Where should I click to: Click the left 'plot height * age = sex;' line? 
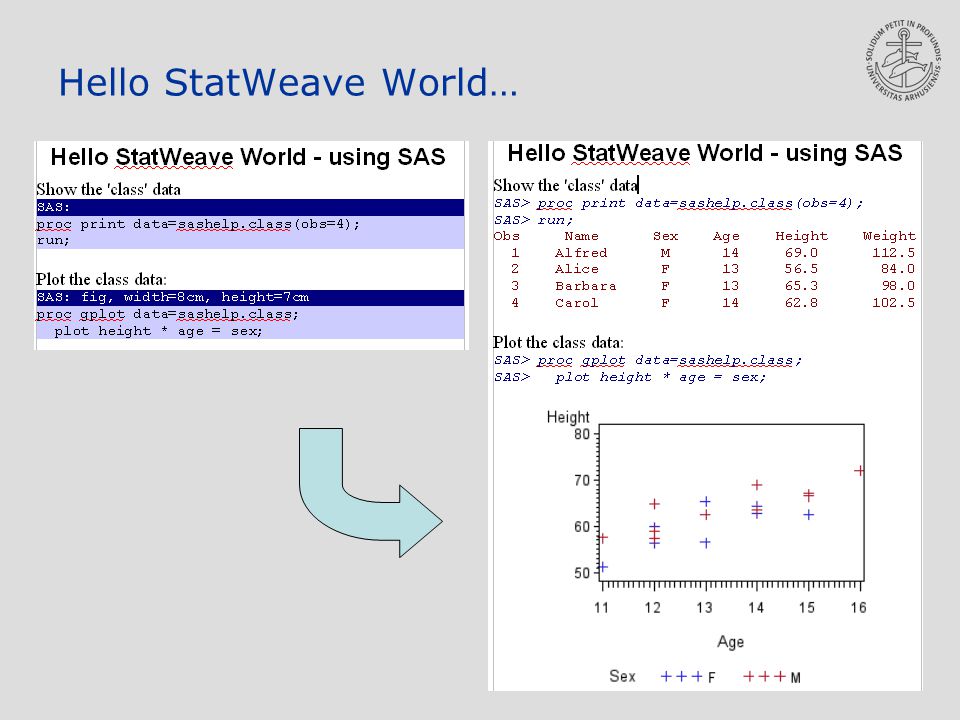158,331
